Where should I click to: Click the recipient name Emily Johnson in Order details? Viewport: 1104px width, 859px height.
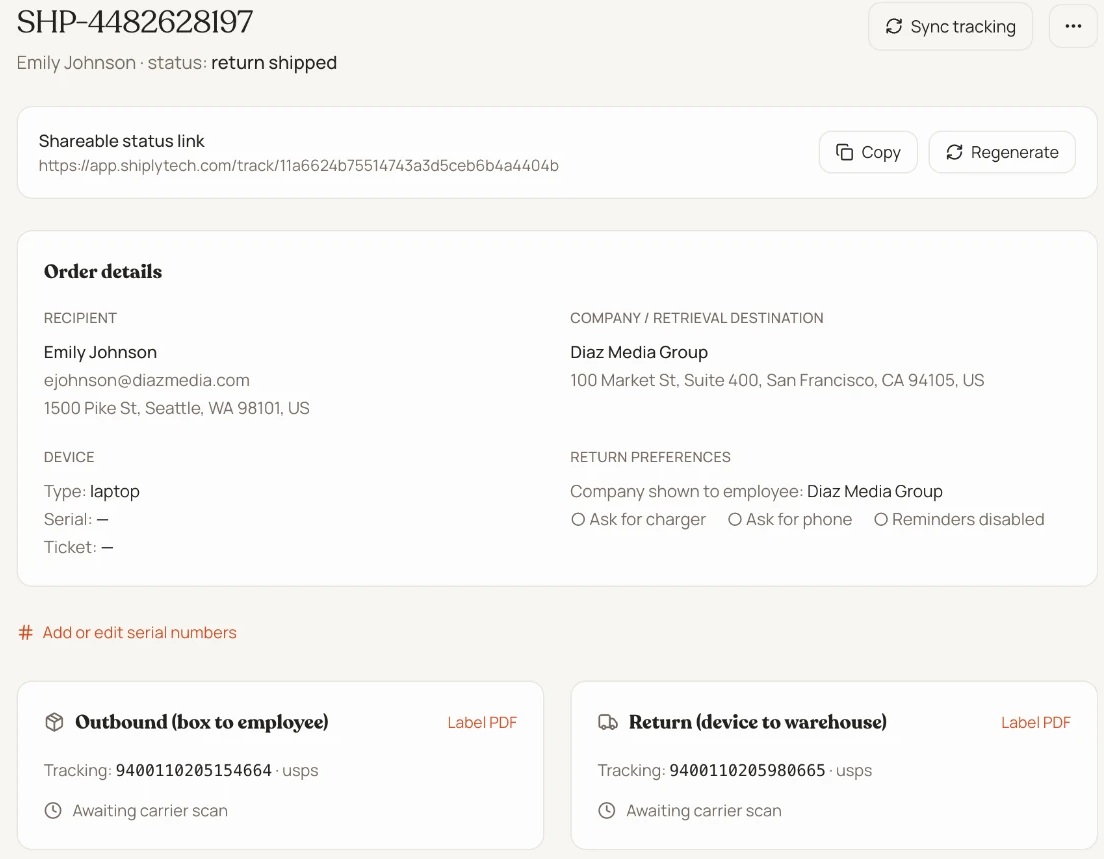coord(100,352)
